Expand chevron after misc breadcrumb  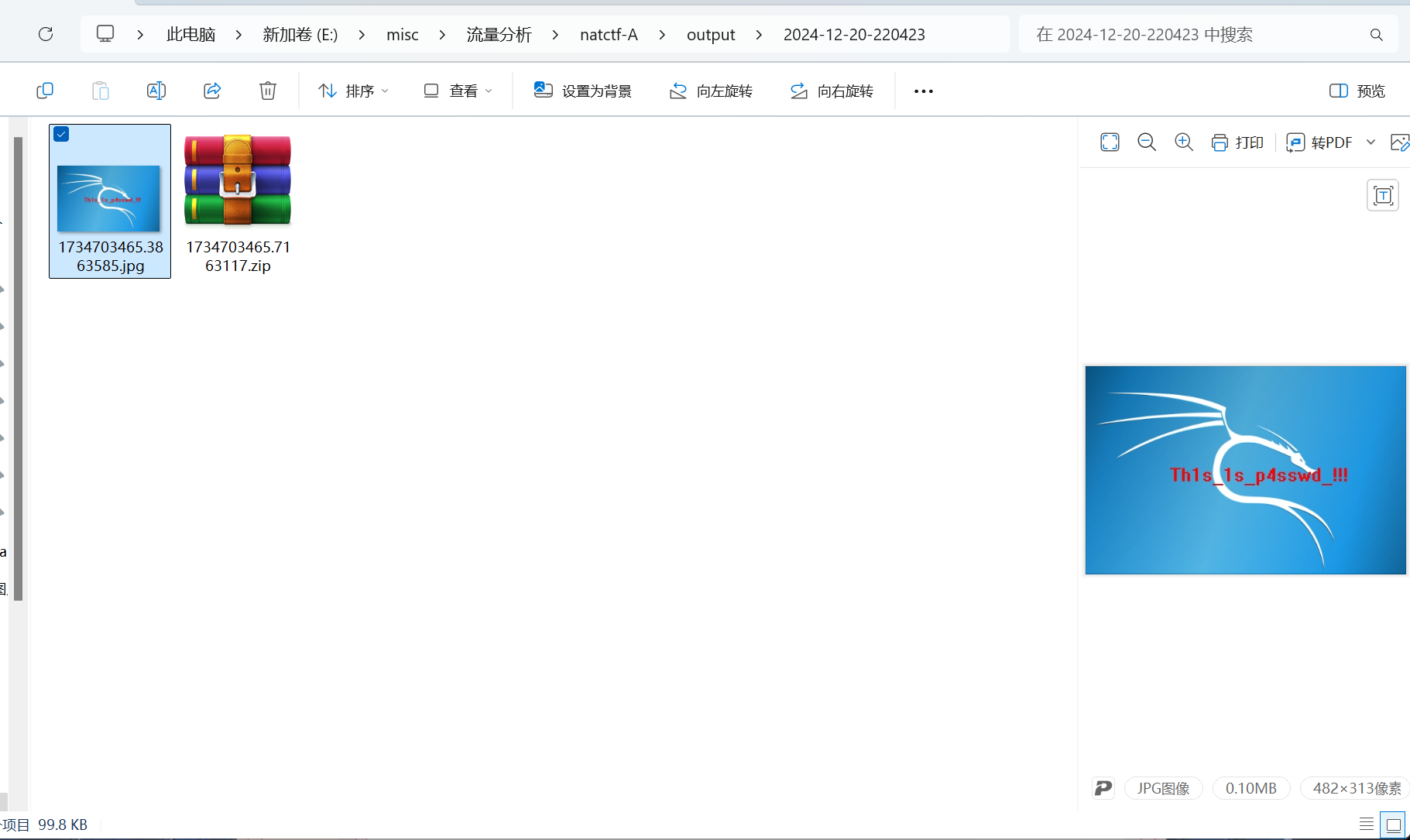442,35
